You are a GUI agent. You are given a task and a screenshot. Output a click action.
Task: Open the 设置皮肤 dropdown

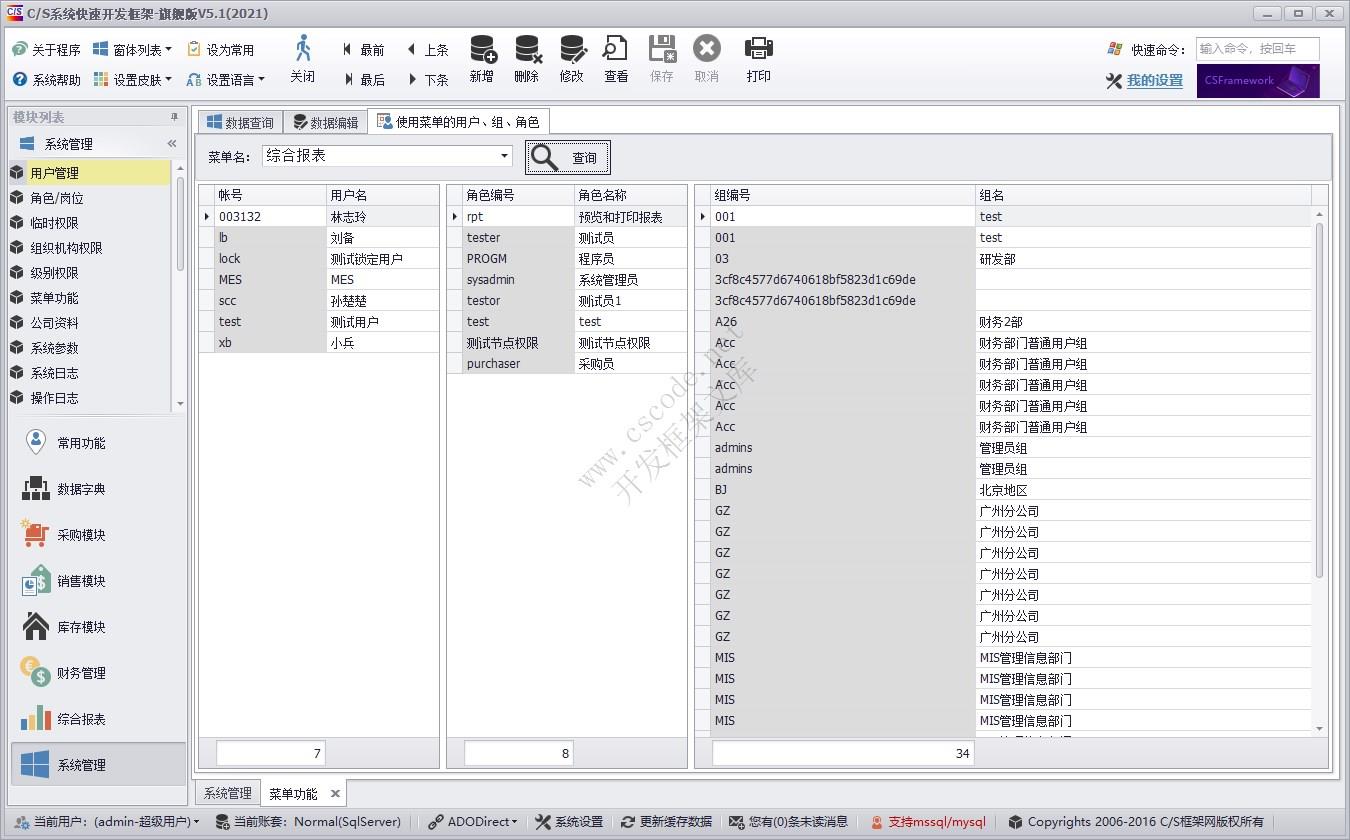coord(133,79)
